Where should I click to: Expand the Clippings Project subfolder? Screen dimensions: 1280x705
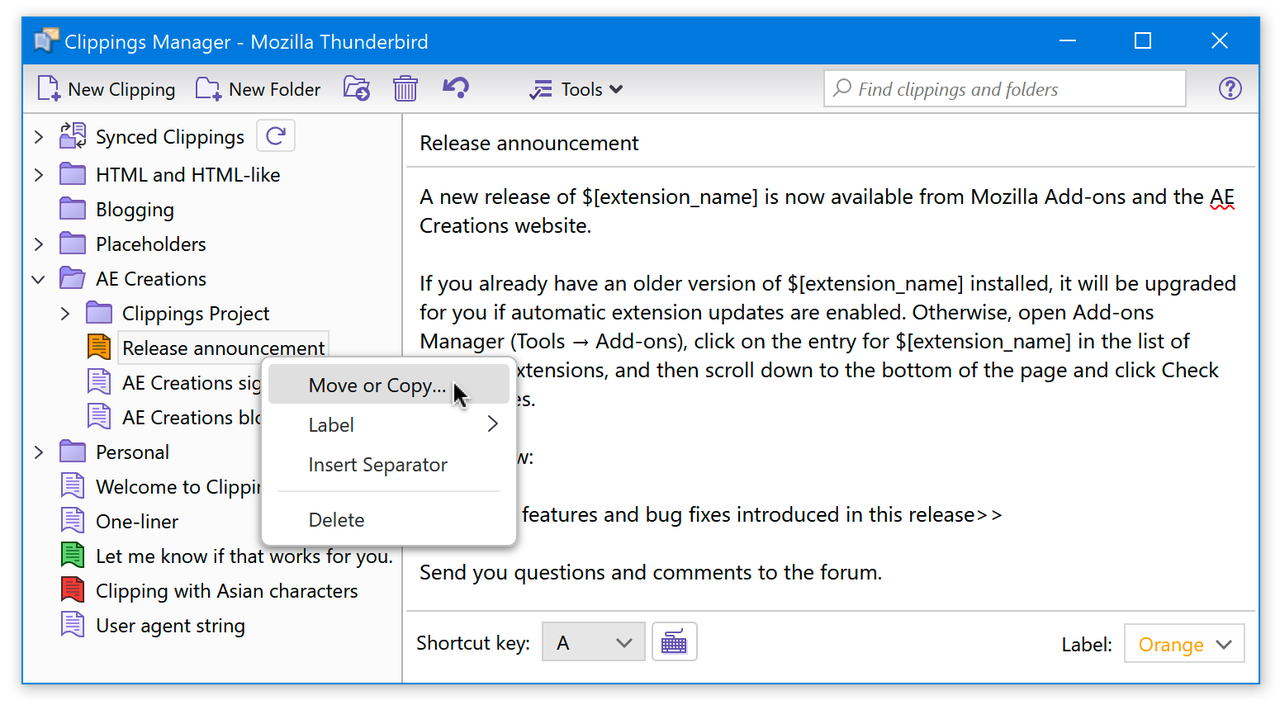click(x=65, y=314)
